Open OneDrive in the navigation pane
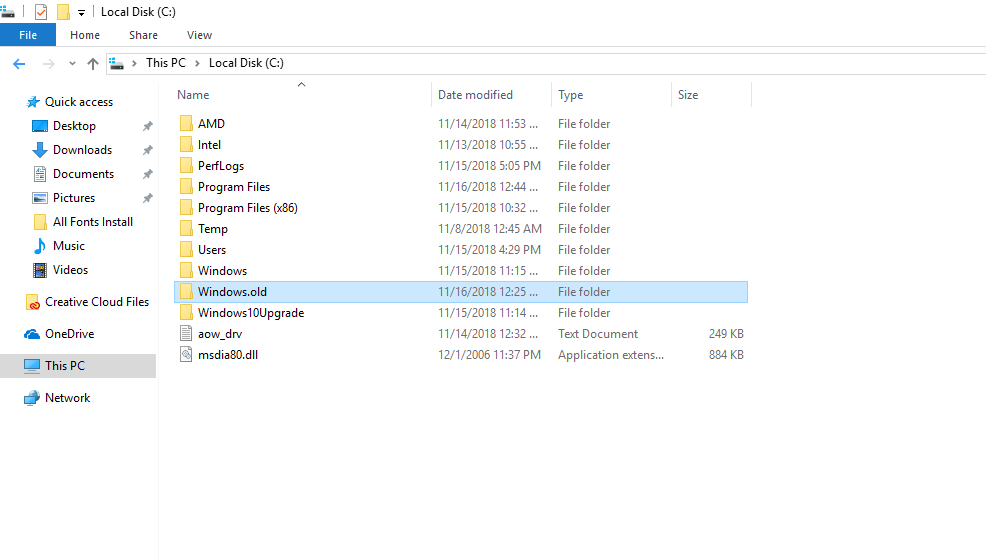 coord(69,334)
